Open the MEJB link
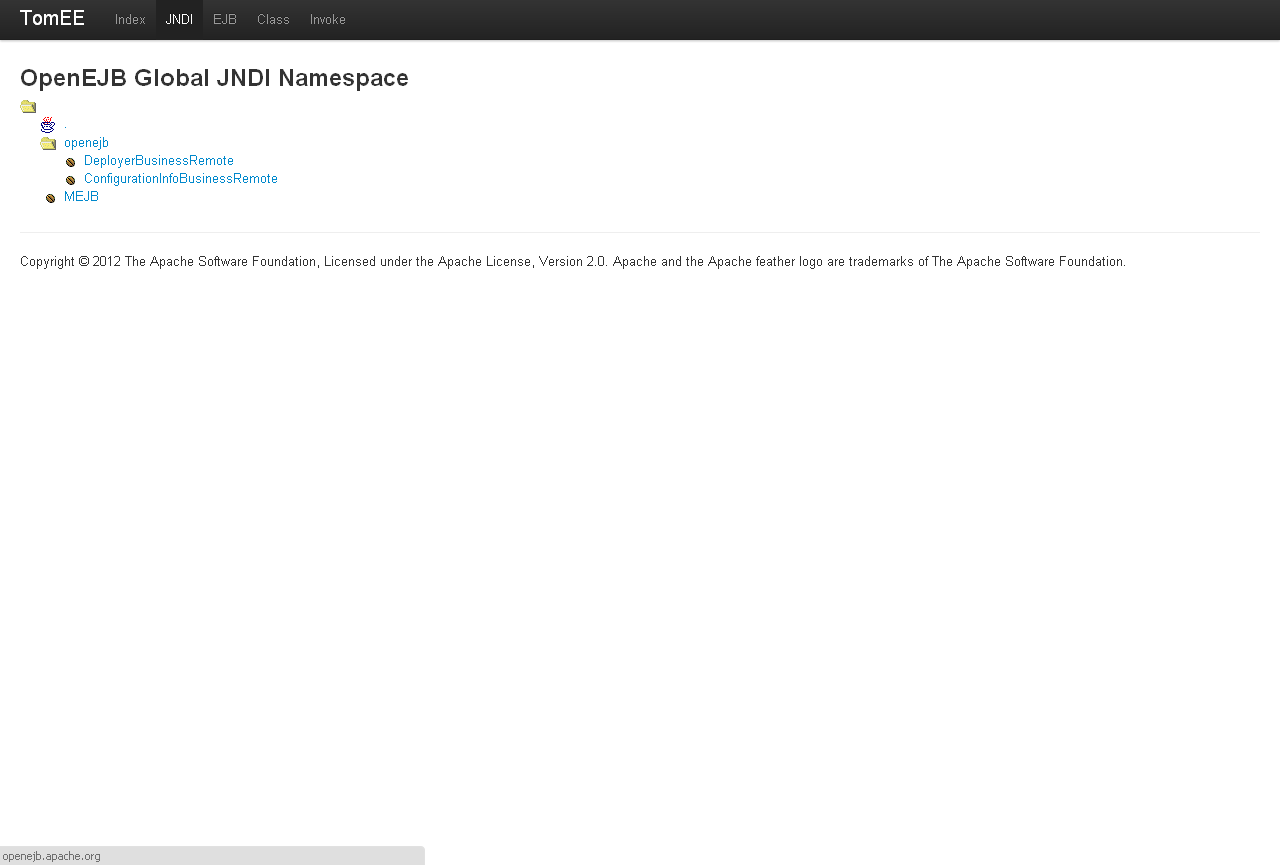 (81, 197)
